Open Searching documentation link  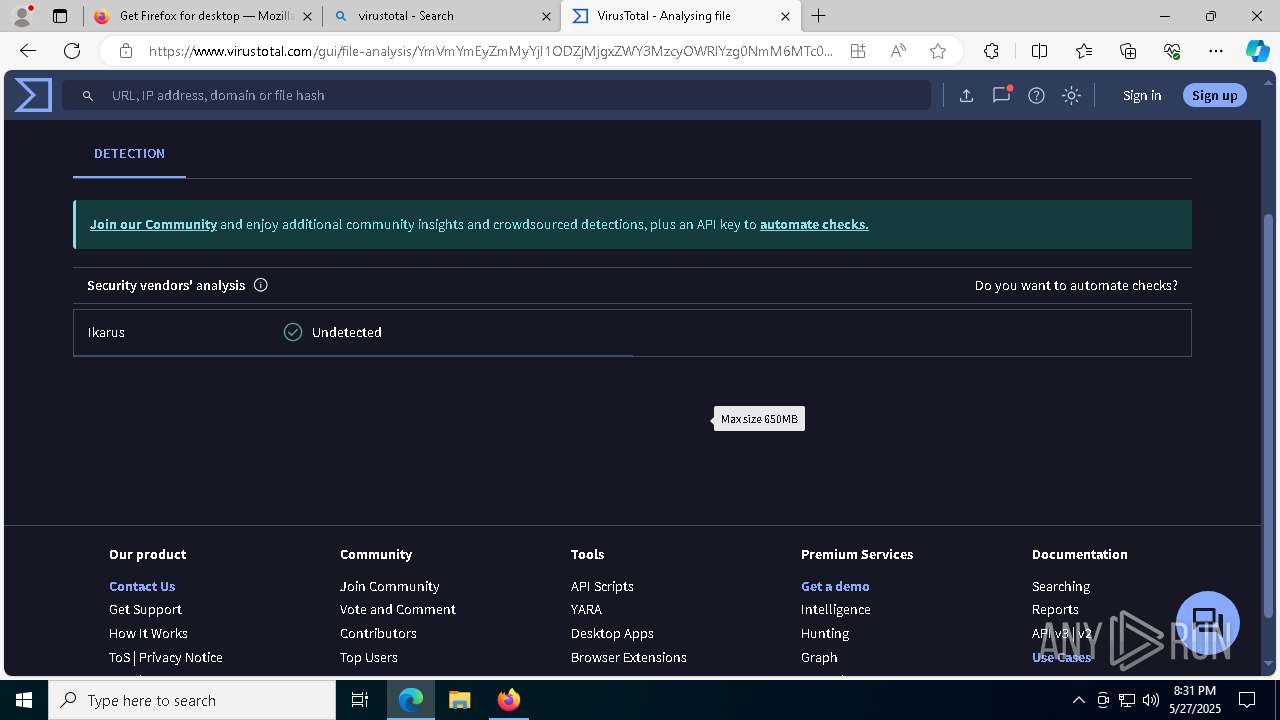(x=1061, y=586)
